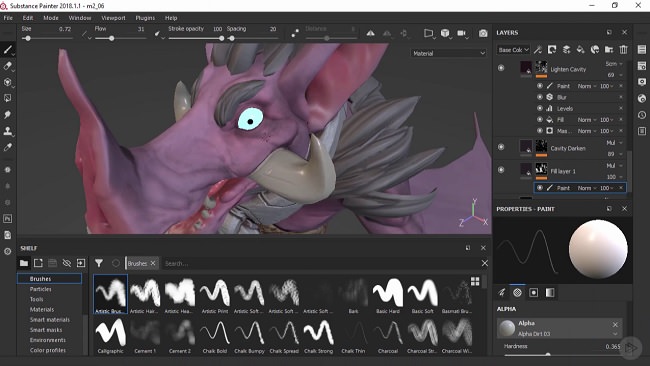The height and width of the screenshot is (366, 650).
Task: Open the Viewport menu
Action: click(x=113, y=18)
